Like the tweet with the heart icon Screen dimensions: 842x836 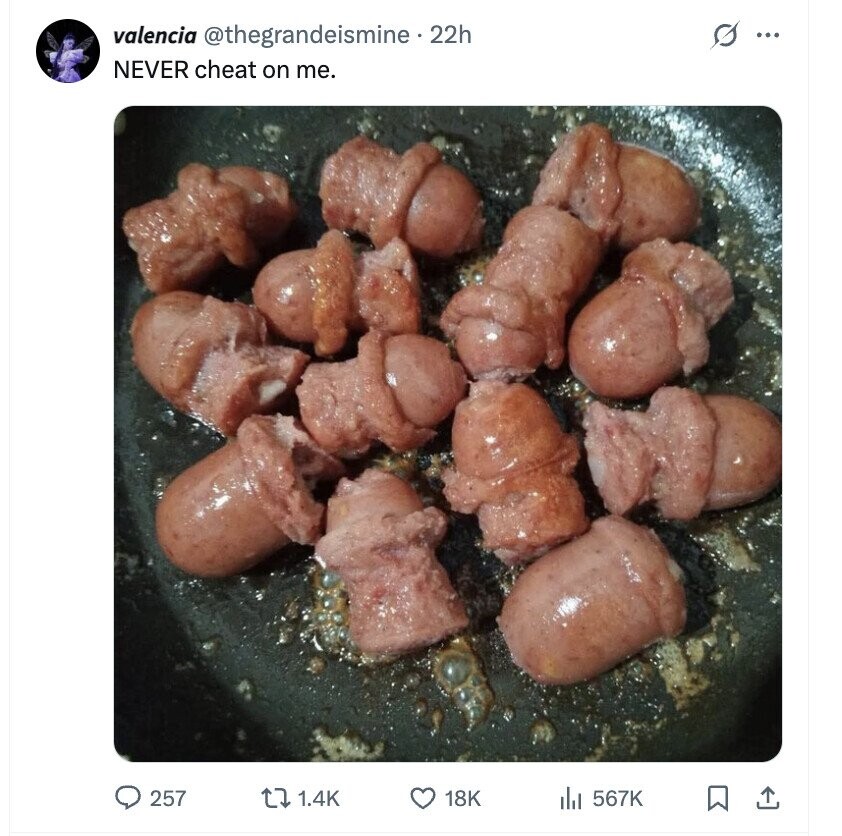423,798
